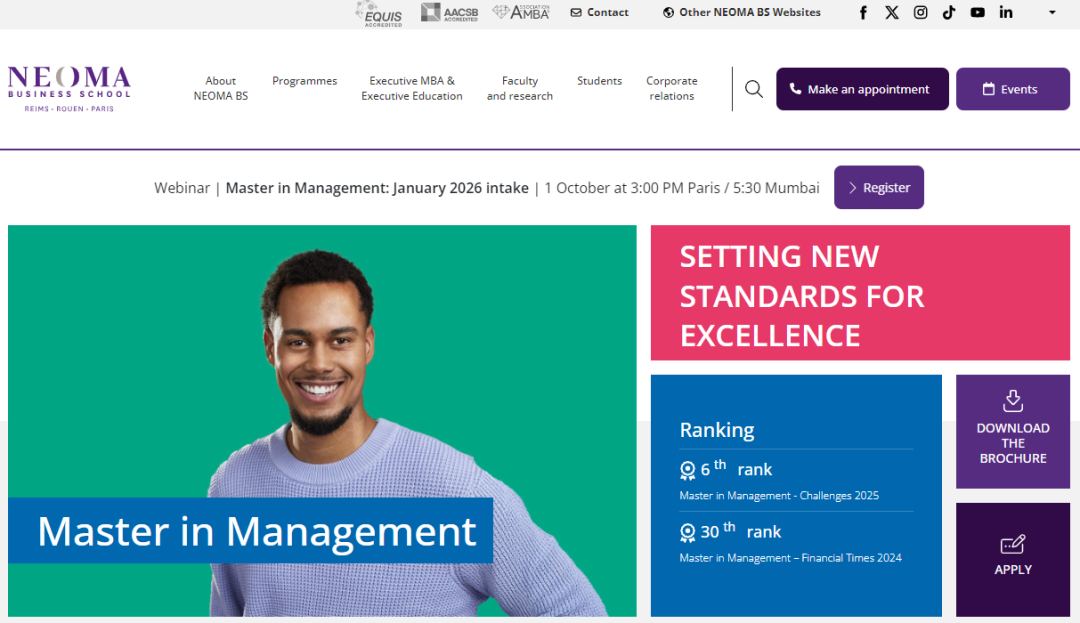Open Executive MBA & Executive Education menu
Image resolution: width=1080 pixels, height=623 pixels.
[412, 88]
